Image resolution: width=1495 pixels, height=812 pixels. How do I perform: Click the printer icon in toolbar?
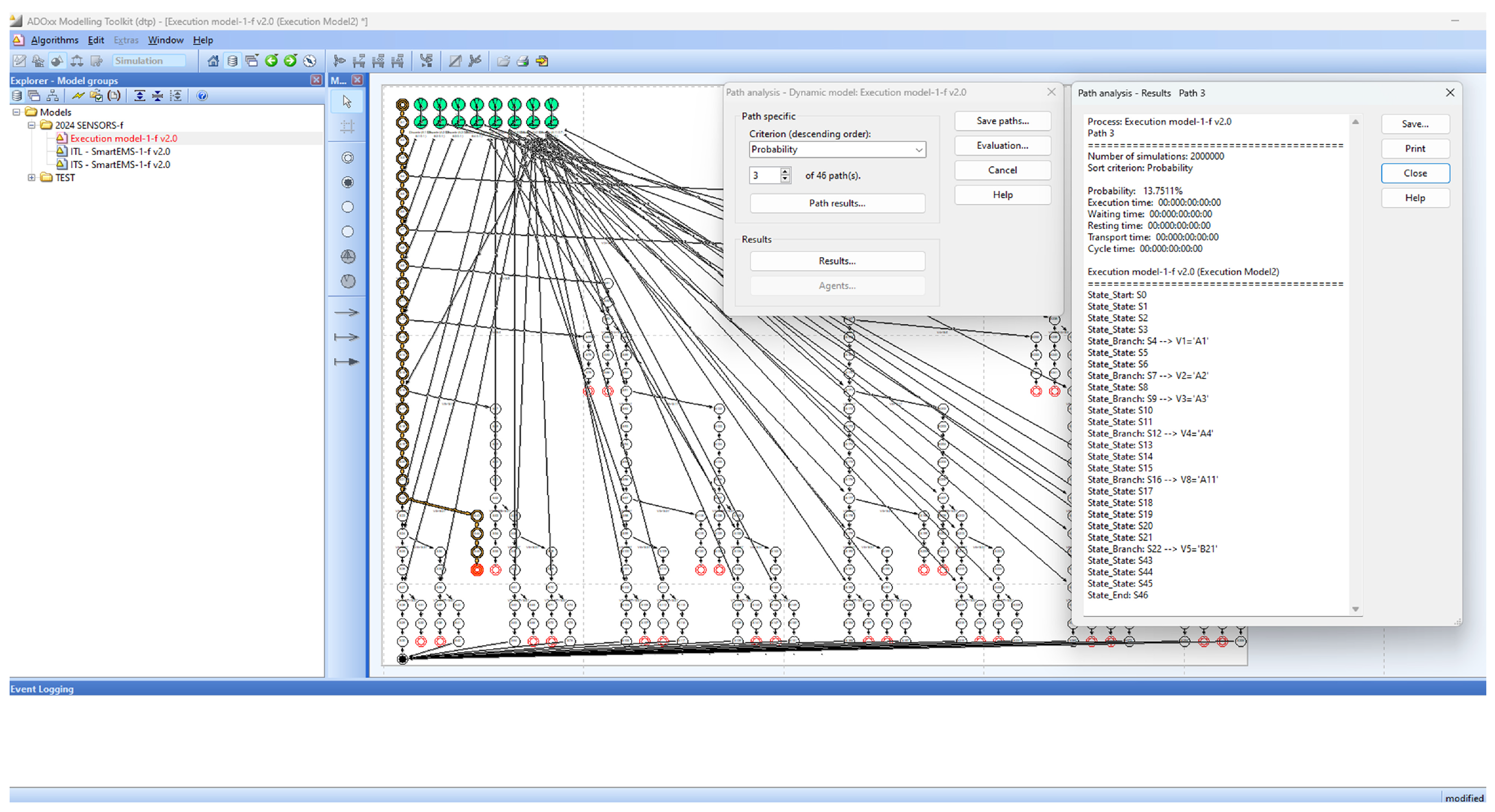coord(522,61)
